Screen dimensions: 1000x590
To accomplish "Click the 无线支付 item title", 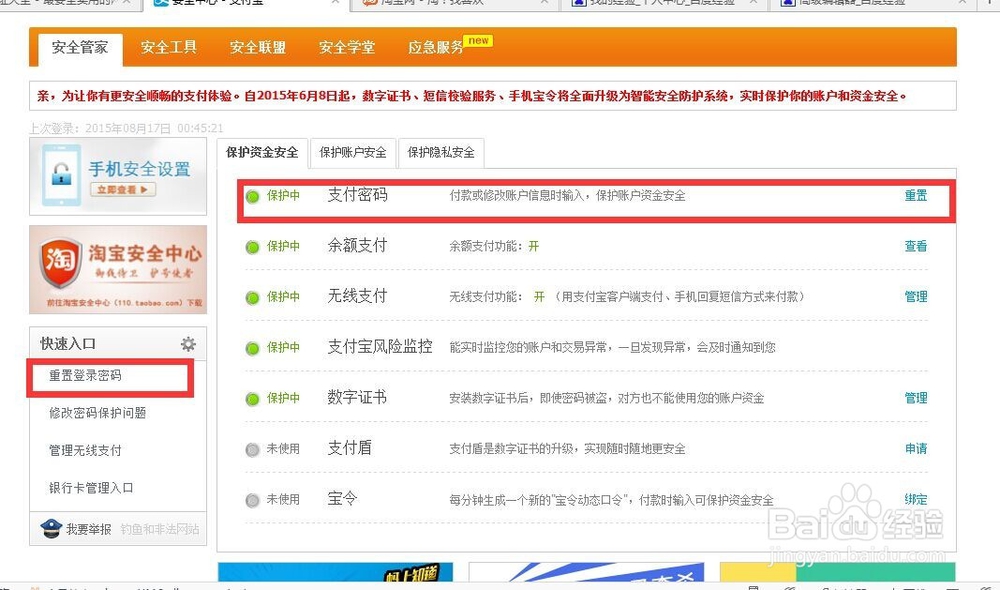I will coord(357,296).
